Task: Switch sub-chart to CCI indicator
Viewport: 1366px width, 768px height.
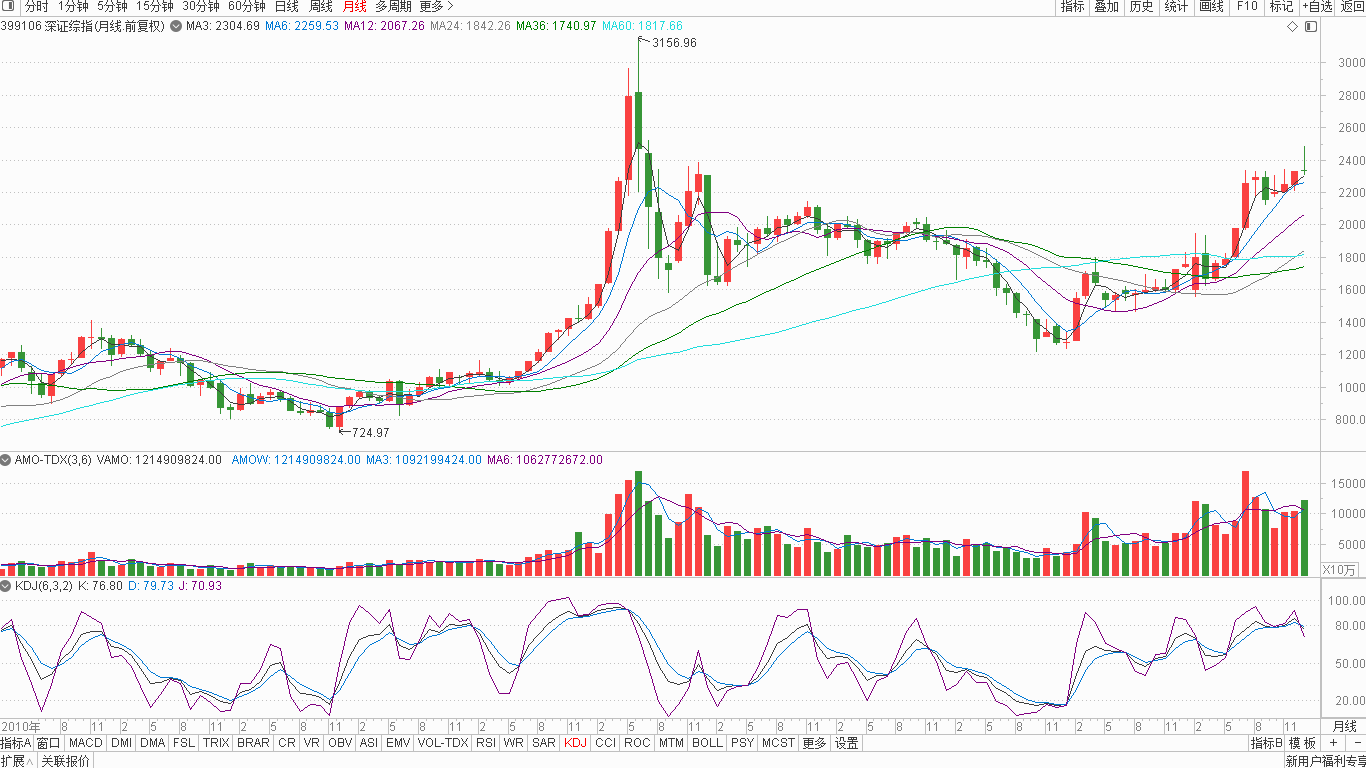Action: 605,743
